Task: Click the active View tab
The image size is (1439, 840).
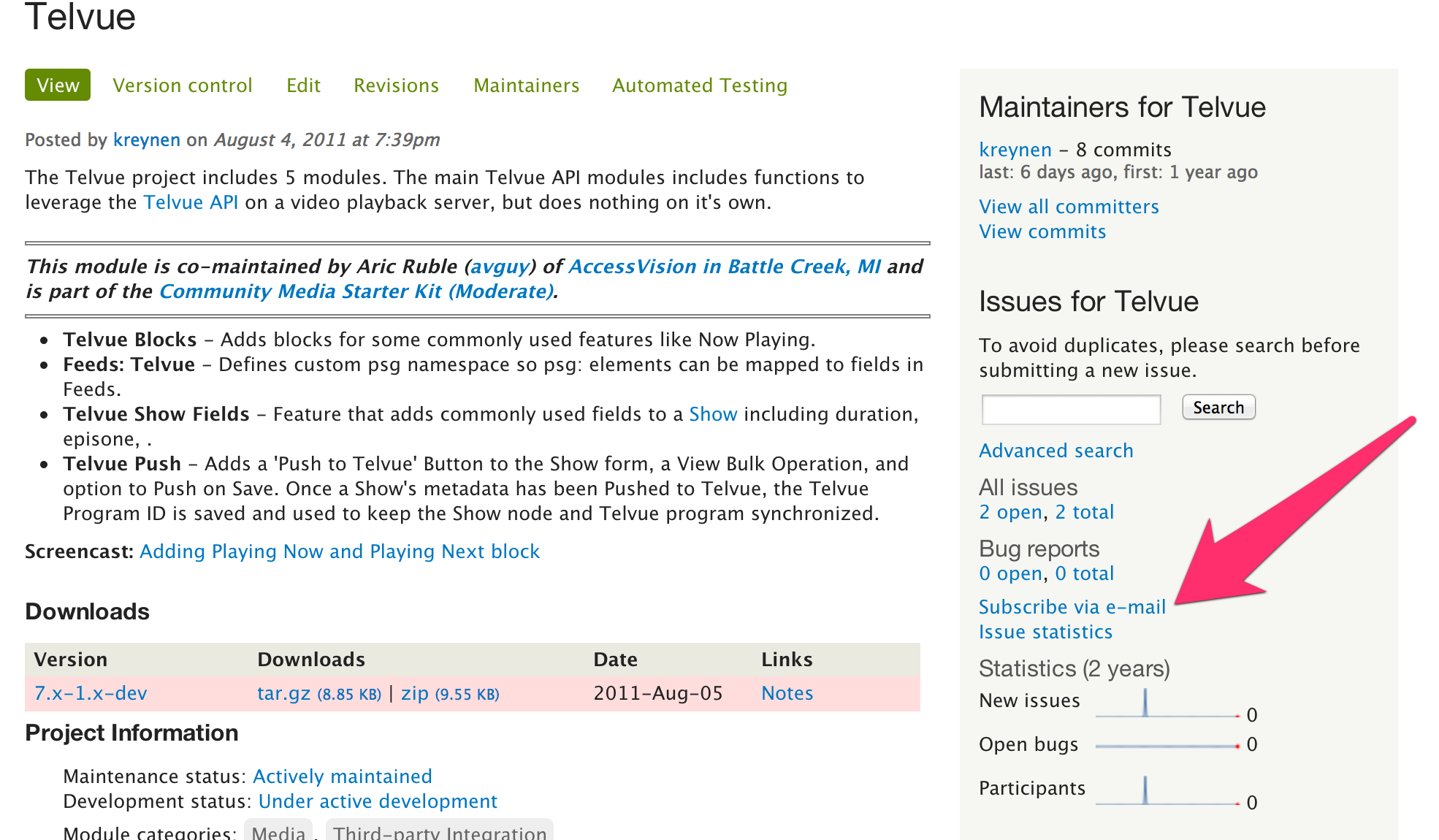Action: (x=58, y=85)
